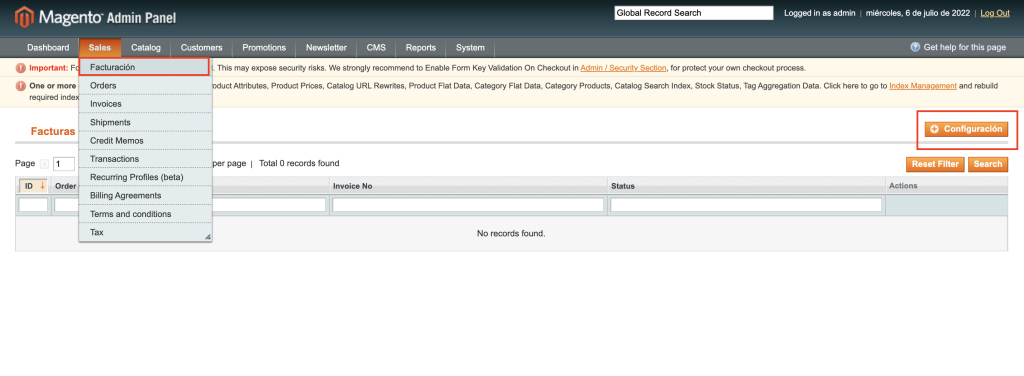
Task: Click the previous page arrow icon
Action: (44, 164)
